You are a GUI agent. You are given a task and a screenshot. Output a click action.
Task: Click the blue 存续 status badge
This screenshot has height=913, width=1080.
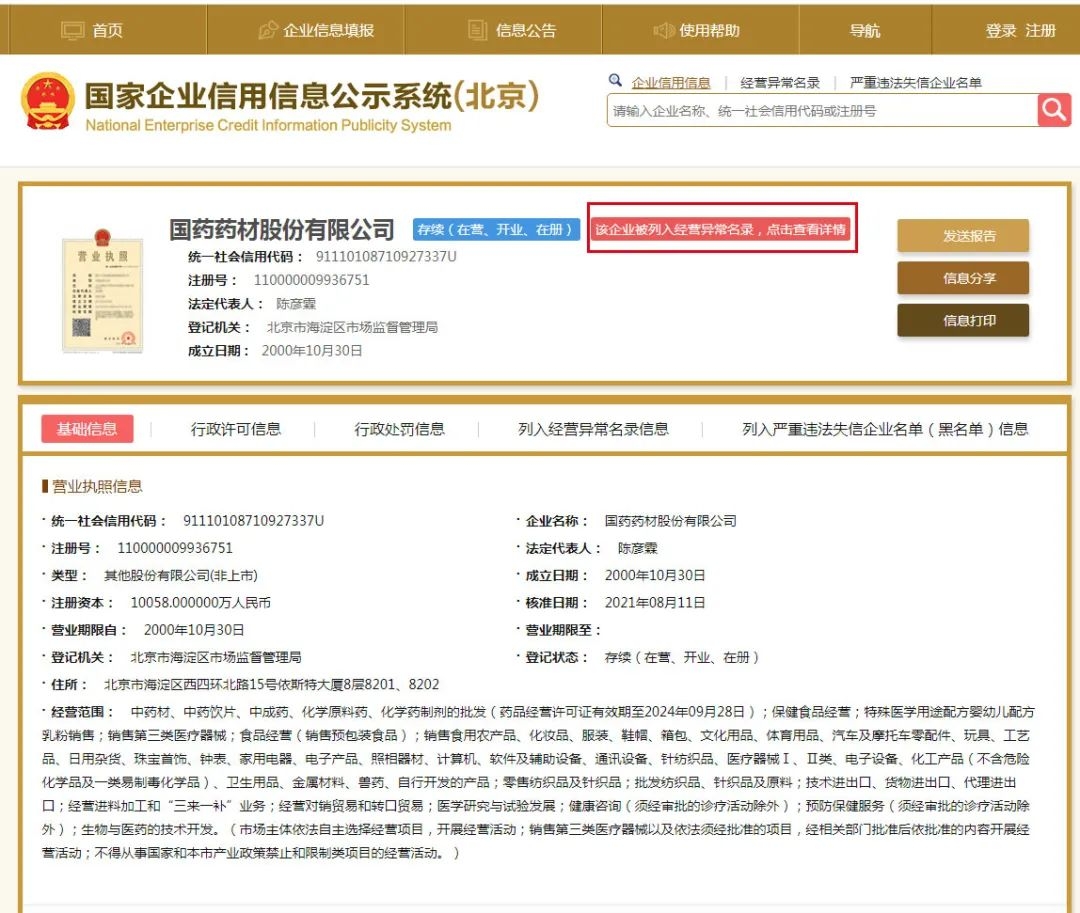click(495, 229)
